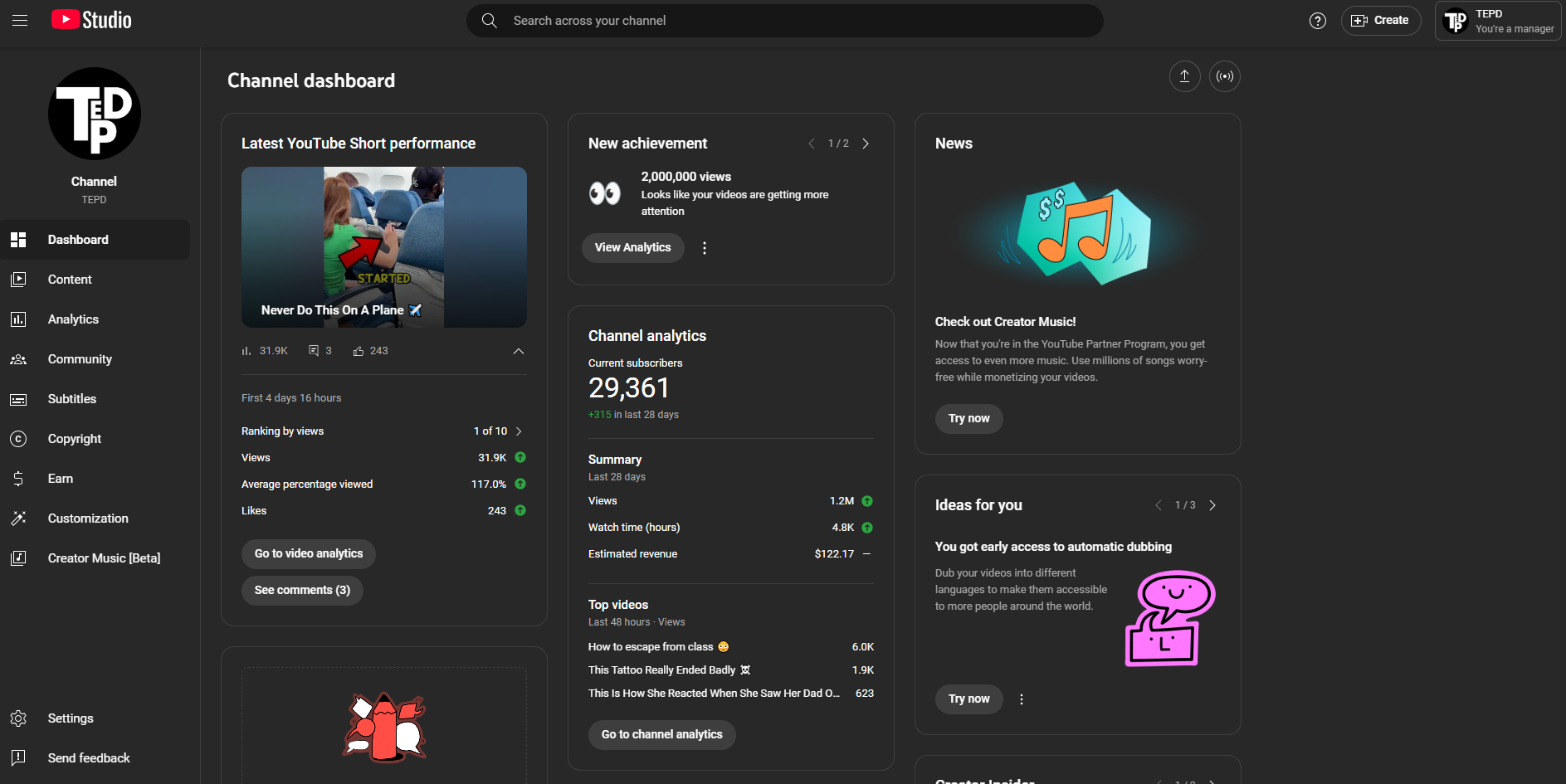Open top video This Is How She Reacted
Viewport: 1566px width, 784px height.
click(714, 694)
